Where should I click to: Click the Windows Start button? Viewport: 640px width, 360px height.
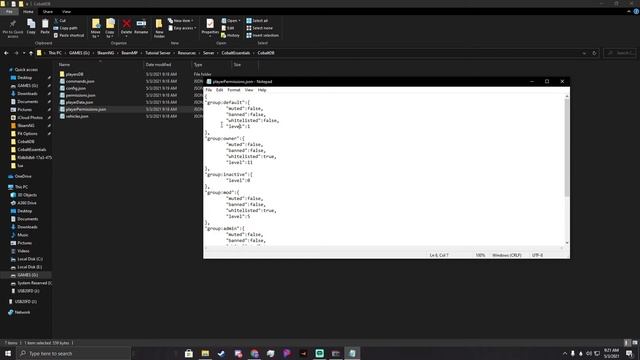tap(7, 353)
